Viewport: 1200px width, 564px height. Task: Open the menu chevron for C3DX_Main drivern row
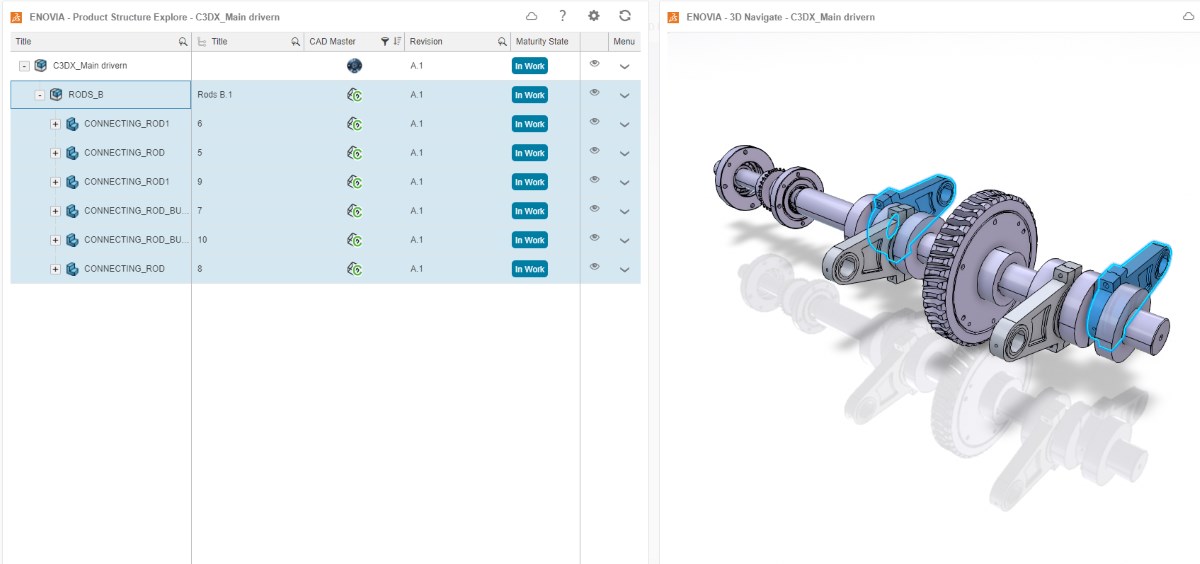click(625, 67)
